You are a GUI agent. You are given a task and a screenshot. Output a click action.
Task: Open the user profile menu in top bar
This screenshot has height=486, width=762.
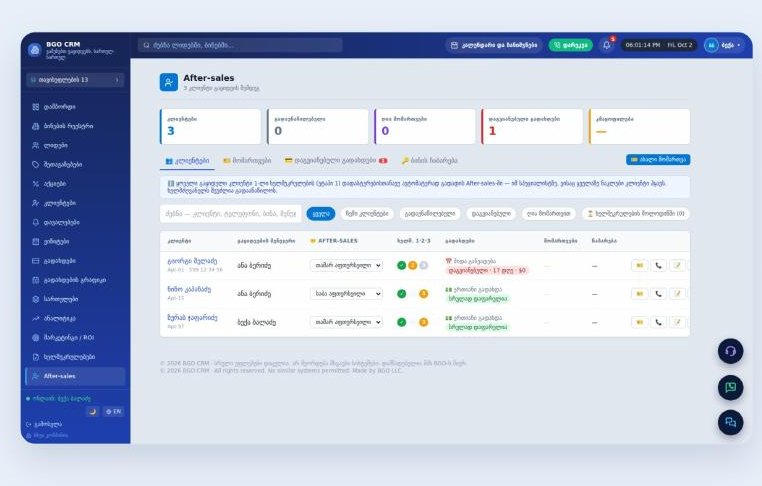click(x=724, y=45)
